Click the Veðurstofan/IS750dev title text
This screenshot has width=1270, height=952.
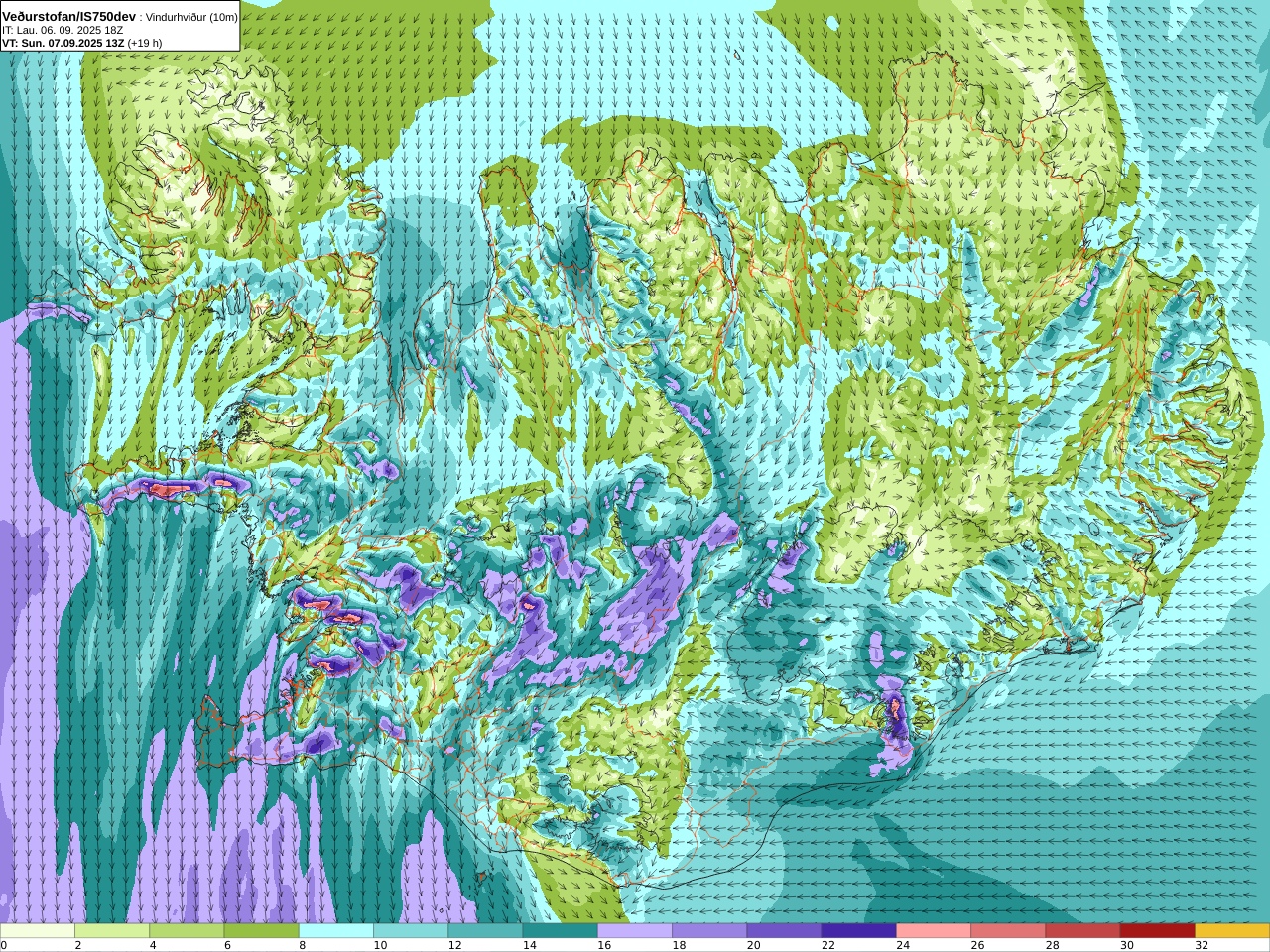(x=68, y=16)
